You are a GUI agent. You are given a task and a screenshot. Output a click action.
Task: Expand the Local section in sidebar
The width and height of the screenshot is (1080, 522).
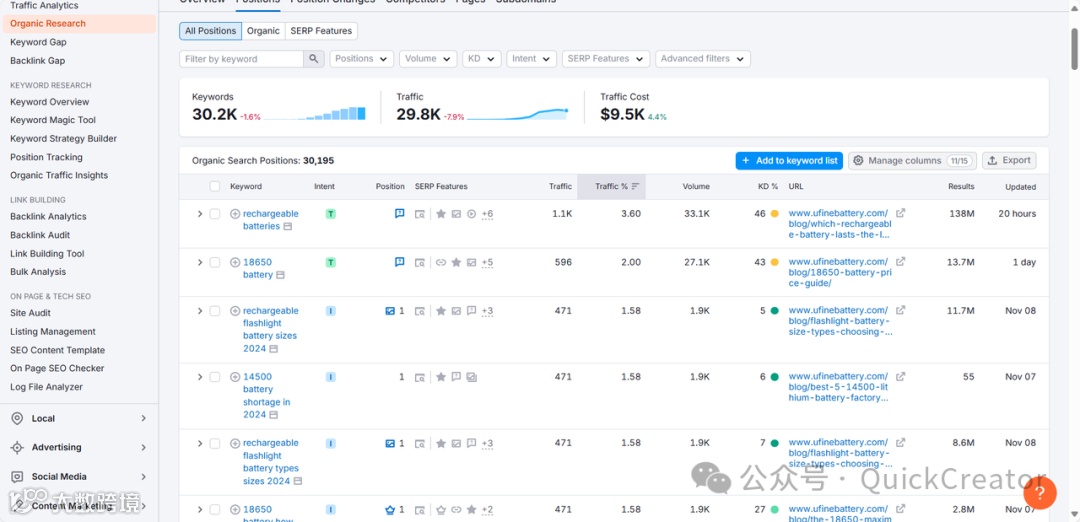click(x=143, y=419)
